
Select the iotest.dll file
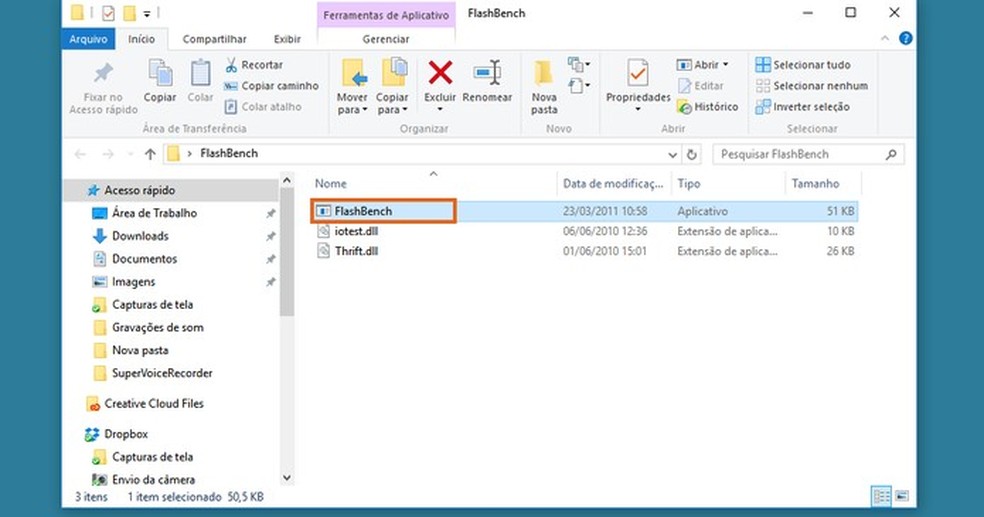(356, 231)
